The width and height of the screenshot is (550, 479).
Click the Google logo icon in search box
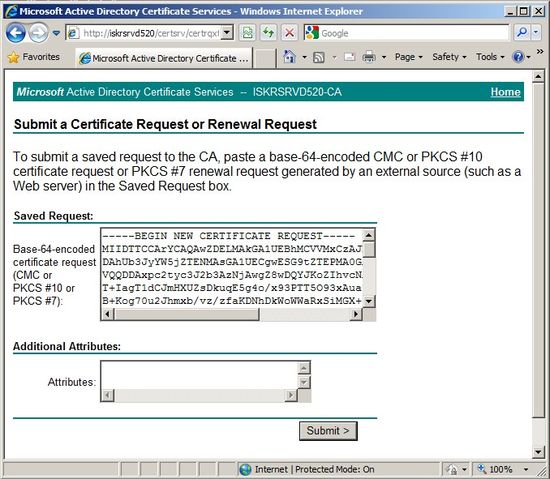point(312,33)
